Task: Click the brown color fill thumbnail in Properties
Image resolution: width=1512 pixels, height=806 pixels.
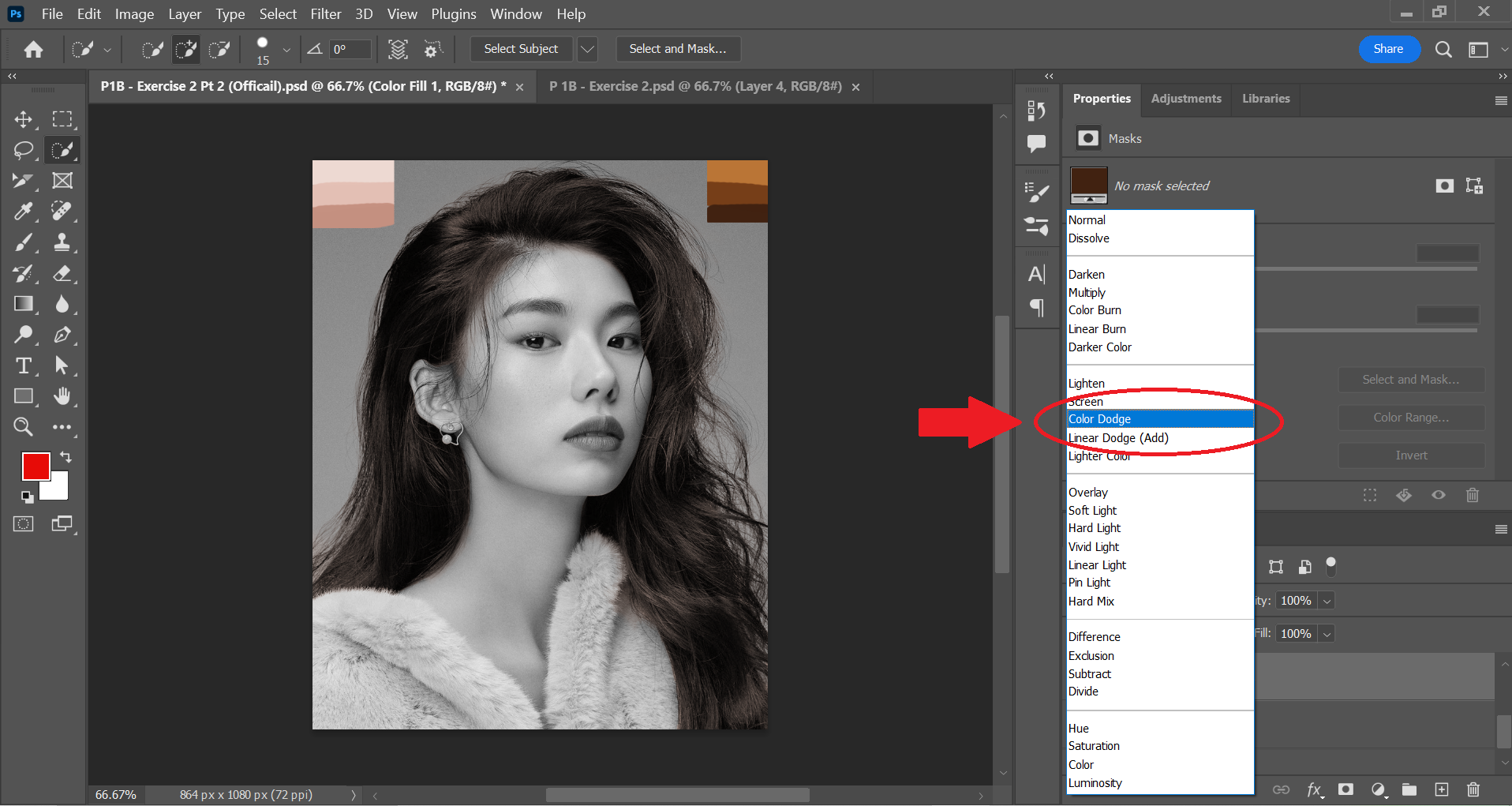Action: coord(1089,186)
